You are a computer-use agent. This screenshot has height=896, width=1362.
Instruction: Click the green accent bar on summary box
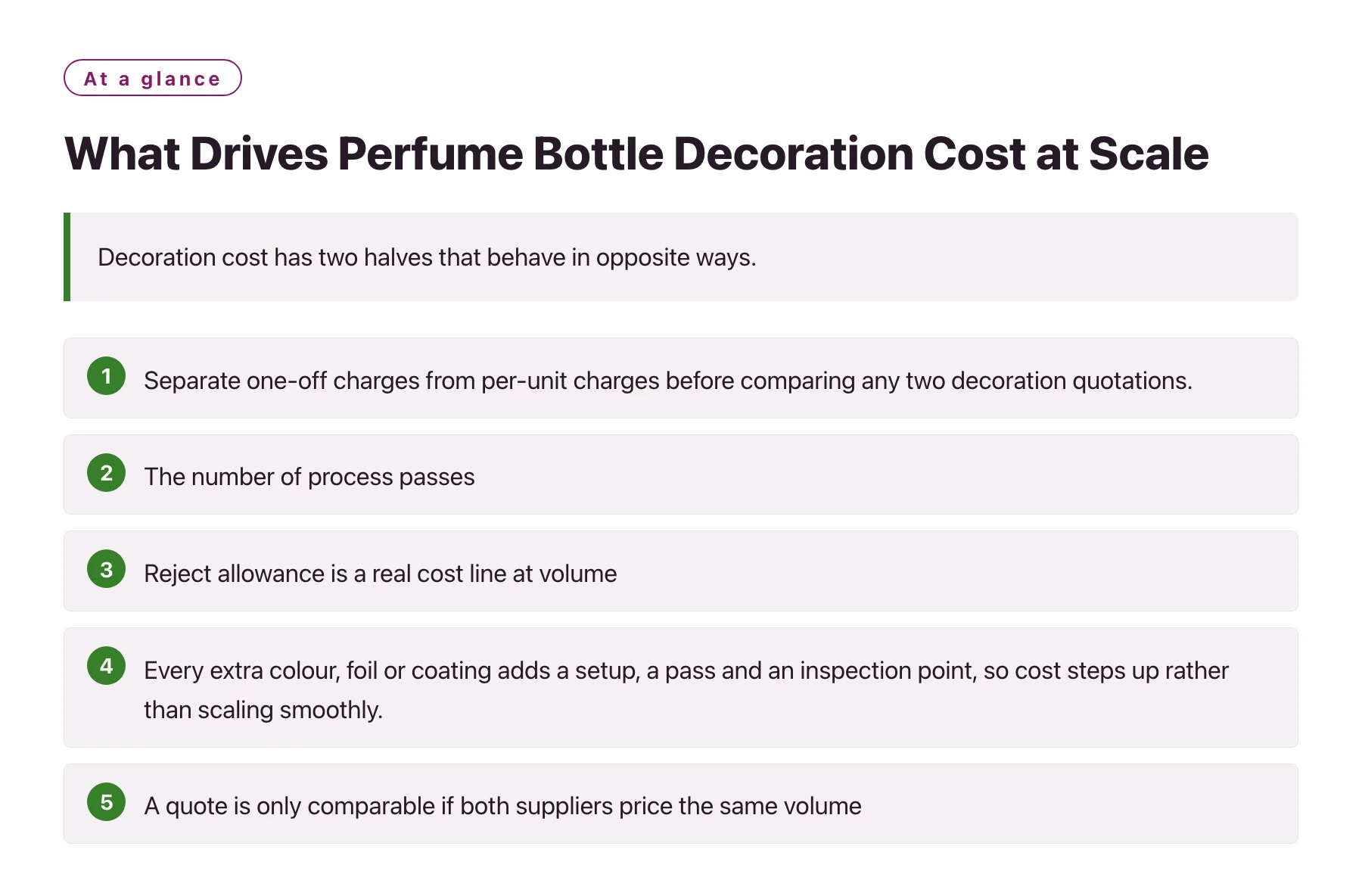pos(67,257)
